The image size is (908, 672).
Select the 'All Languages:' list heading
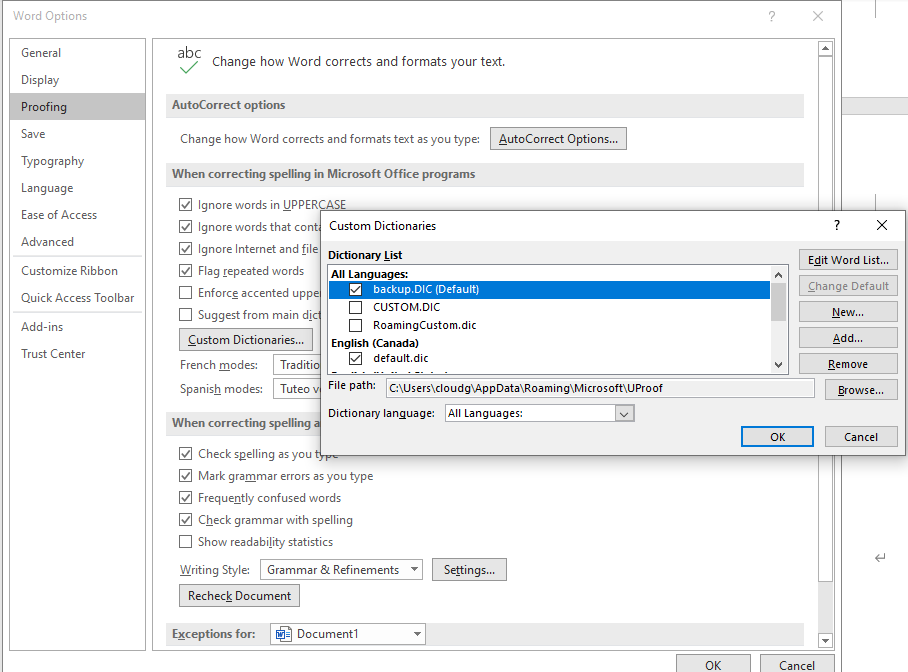tap(369, 274)
